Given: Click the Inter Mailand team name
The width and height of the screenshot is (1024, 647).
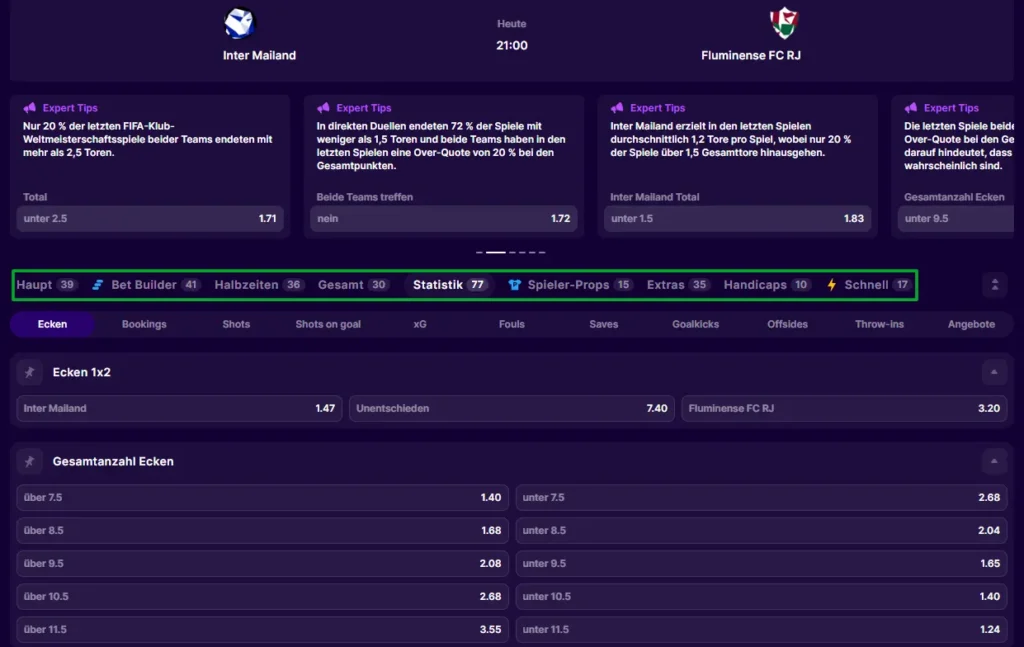Looking at the screenshot, I should tap(259, 55).
